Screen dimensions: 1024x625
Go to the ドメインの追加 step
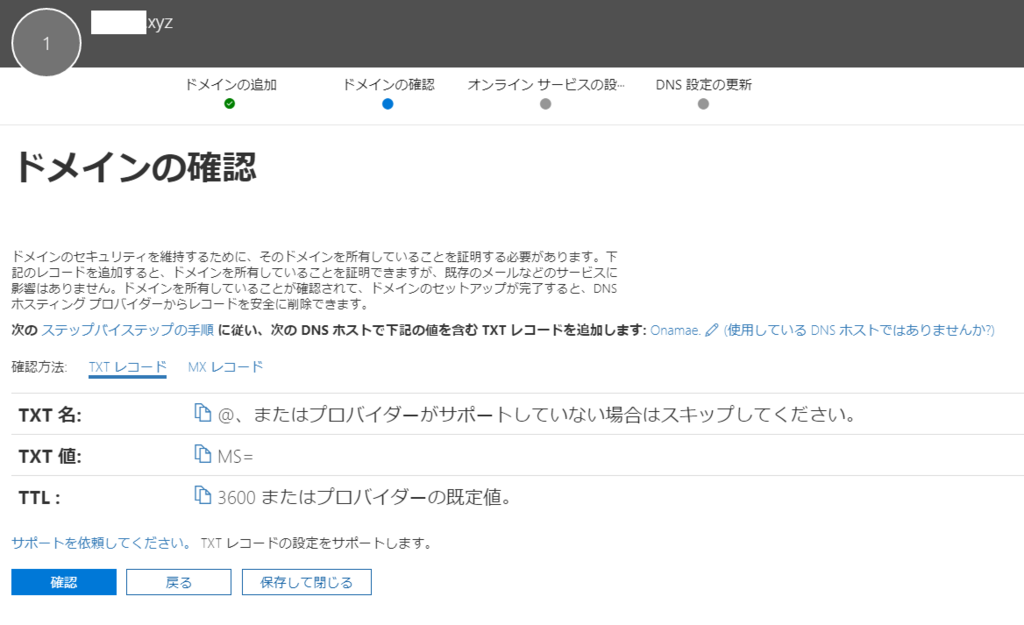click(231, 85)
